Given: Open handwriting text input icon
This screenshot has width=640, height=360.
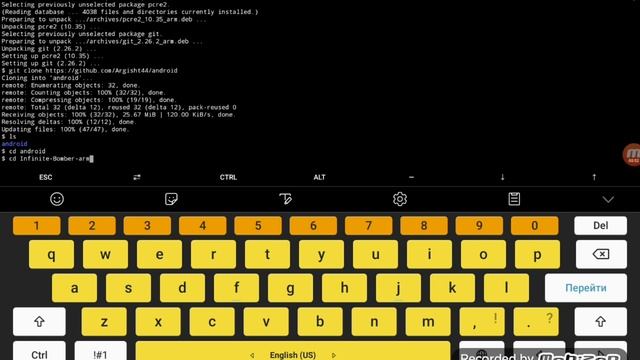Looking at the screenshot, I should pos(285,199).
